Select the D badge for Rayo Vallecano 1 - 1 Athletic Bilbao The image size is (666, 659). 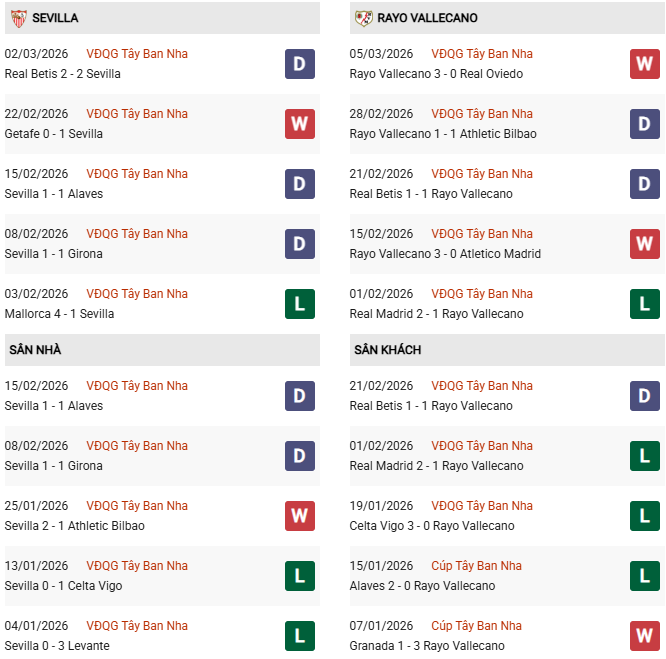644,124
